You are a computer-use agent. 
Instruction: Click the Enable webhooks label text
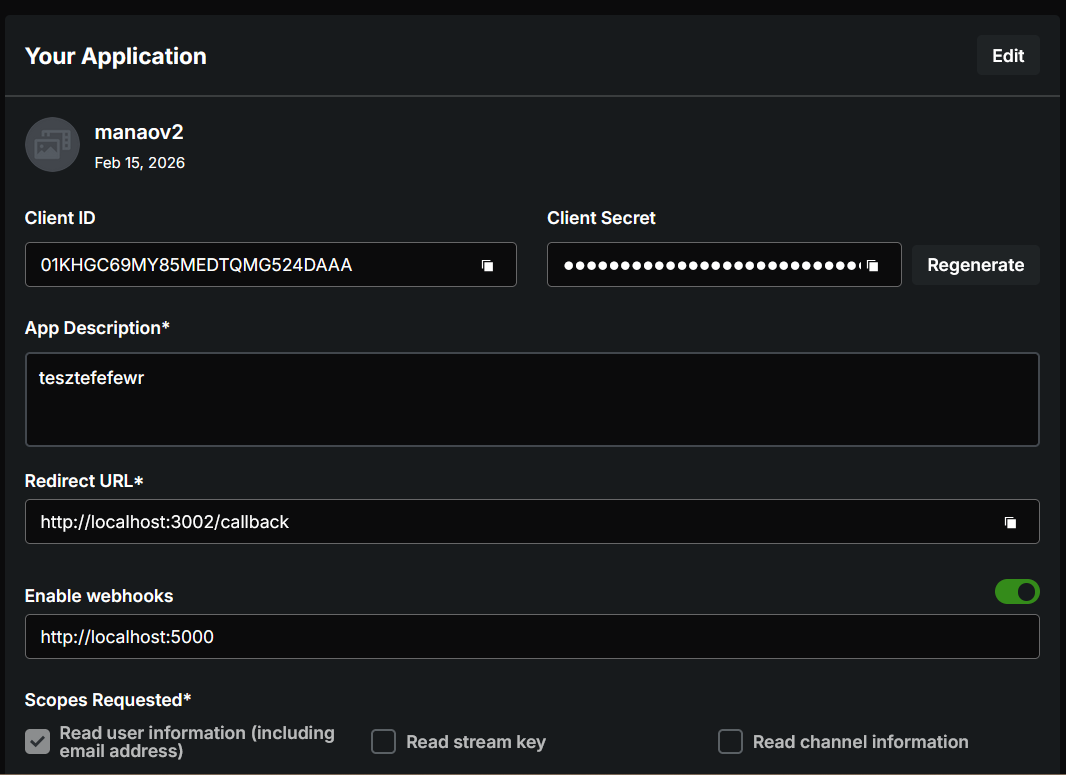click(99, 596)
